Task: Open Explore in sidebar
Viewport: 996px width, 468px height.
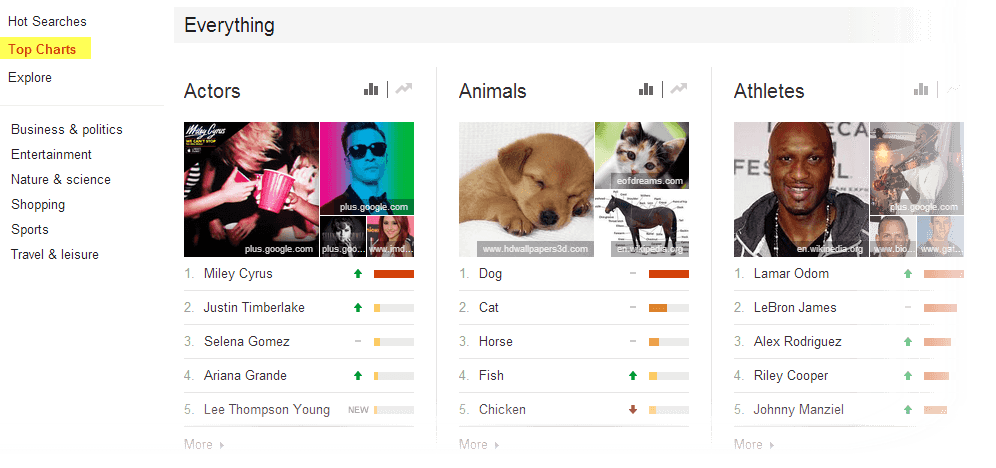Action: (30, 77)
